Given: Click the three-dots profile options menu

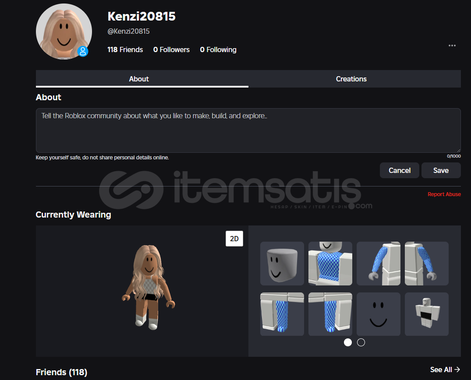Looking at the screenshot, I should 452,45.
